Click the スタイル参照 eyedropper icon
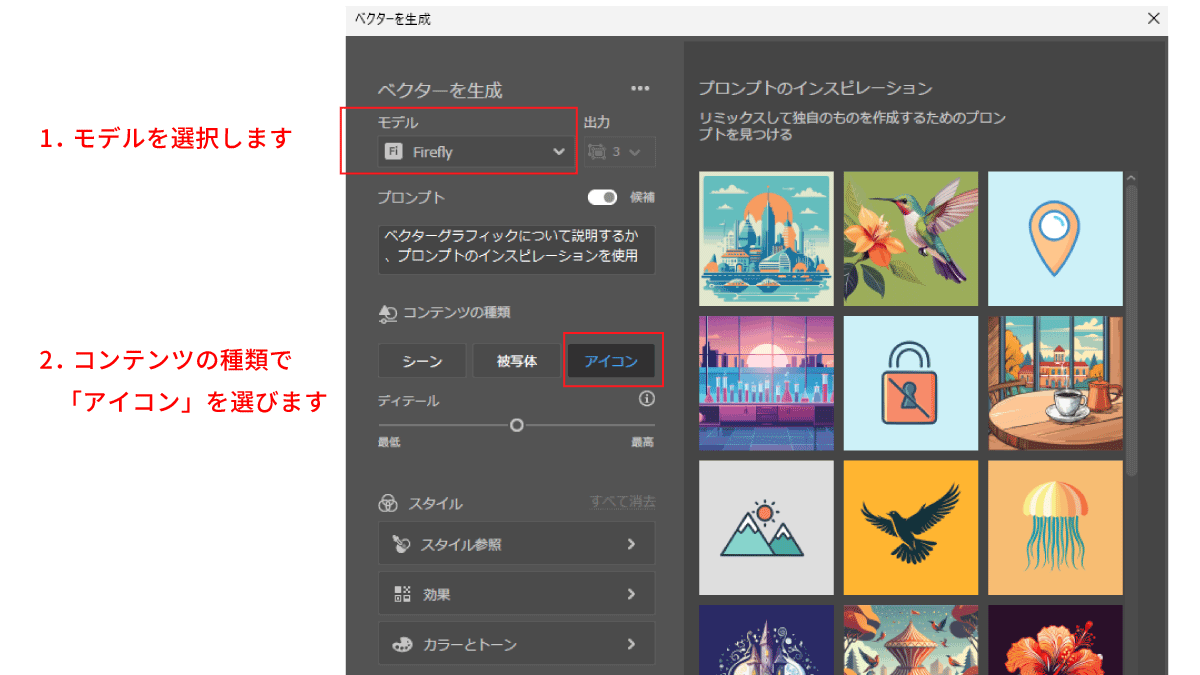Viewport: 1200px width, 675px height. coord(401,544)
